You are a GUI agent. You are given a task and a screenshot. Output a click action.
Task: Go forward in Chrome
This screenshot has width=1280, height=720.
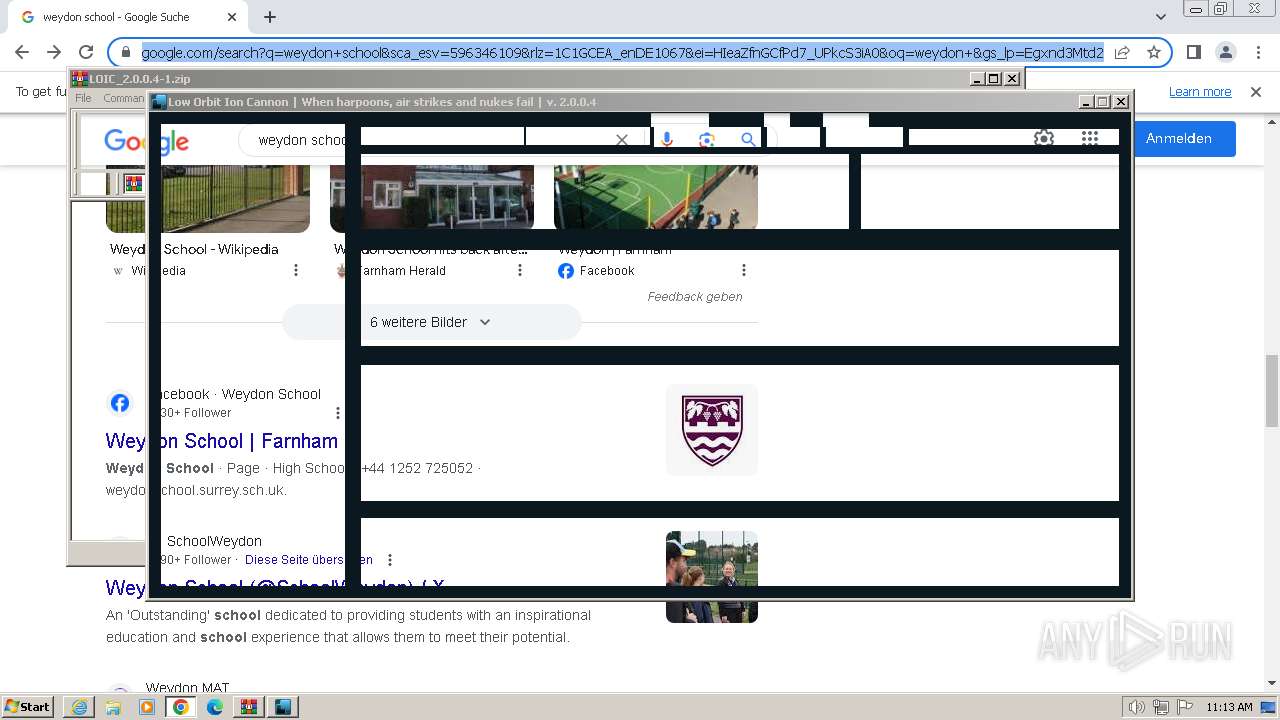pyautogui.click(x=54, y=52)
